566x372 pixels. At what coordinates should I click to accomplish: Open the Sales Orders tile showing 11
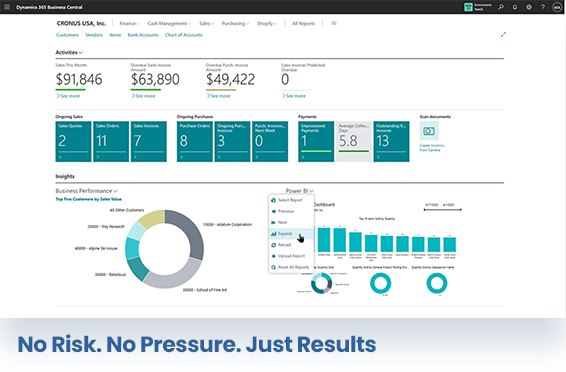tap(111, 141)
